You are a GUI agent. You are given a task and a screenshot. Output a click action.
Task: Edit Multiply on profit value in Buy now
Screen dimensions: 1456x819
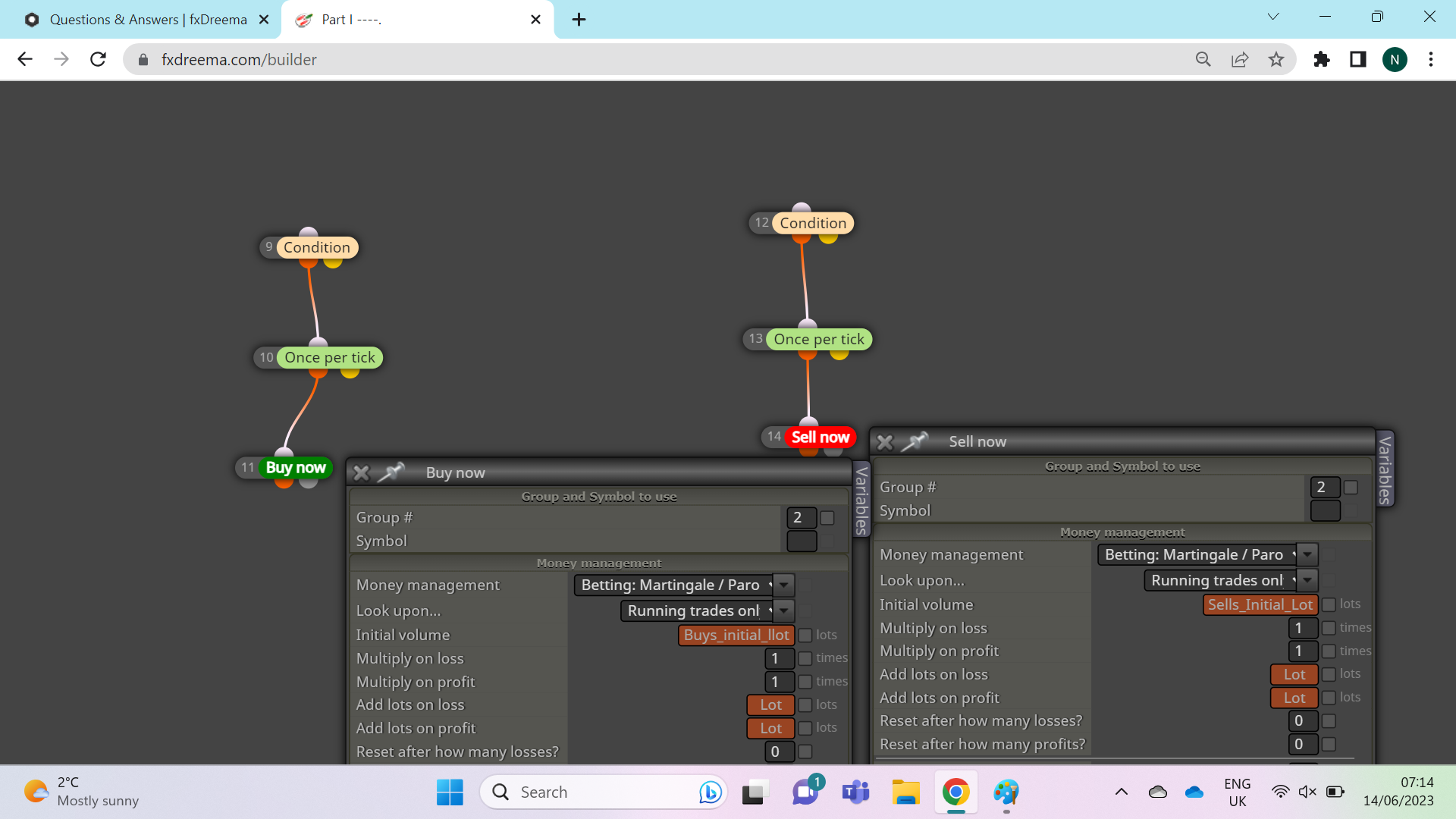tap(780, 682)
